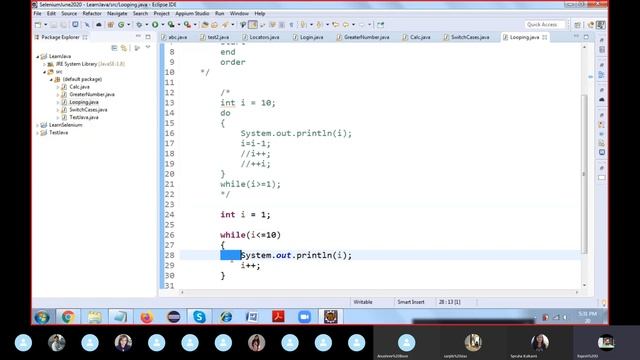Switch to the Locators.java editor tab
This screenshot has width=640, height=360.
(264, 37)
